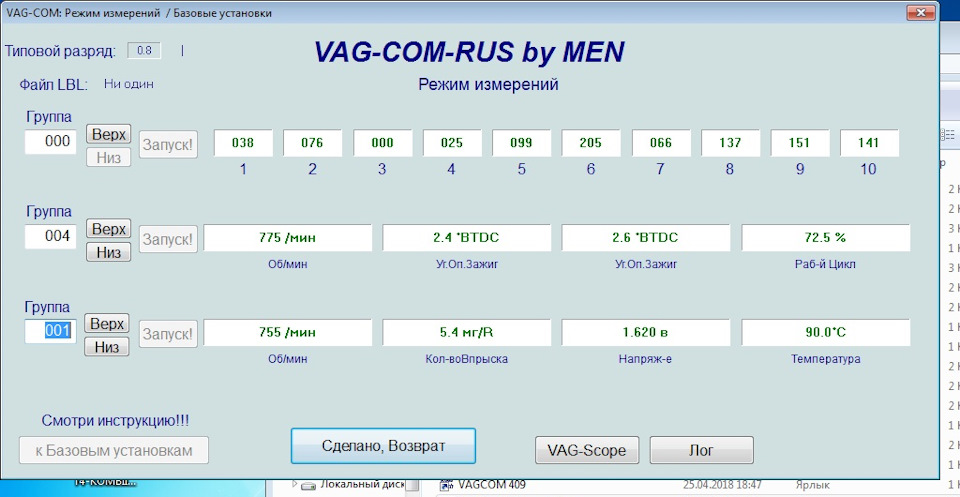Open the VAG-Scope window
The image size is (960, 497).
pyautogui.click(x=587, y=450)
